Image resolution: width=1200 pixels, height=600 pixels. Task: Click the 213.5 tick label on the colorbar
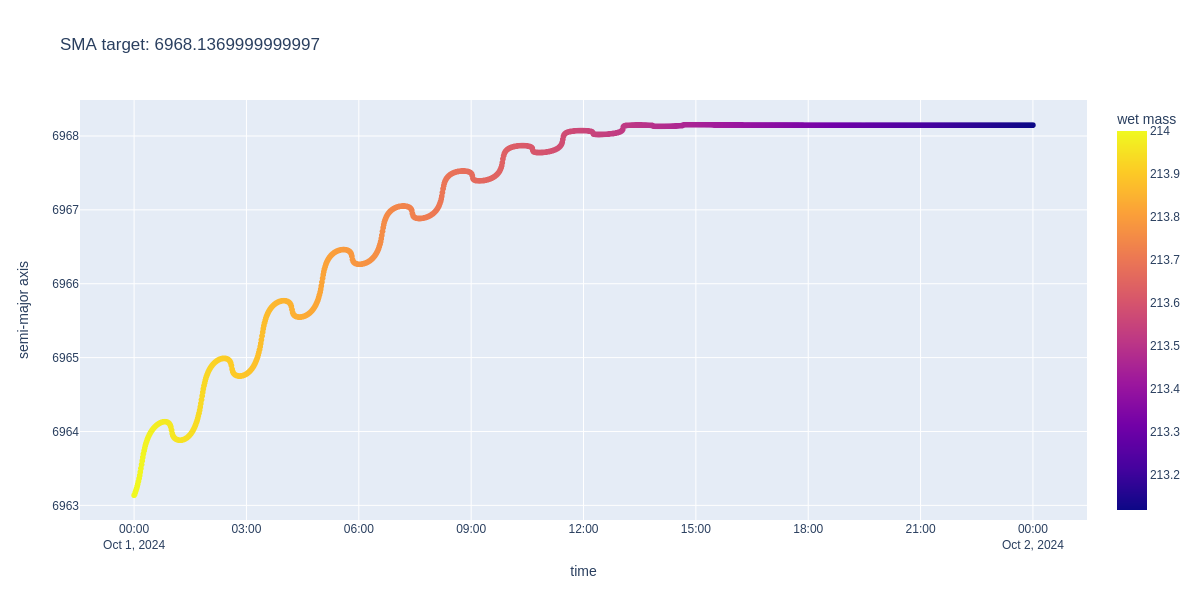[x=1164, y=346]
